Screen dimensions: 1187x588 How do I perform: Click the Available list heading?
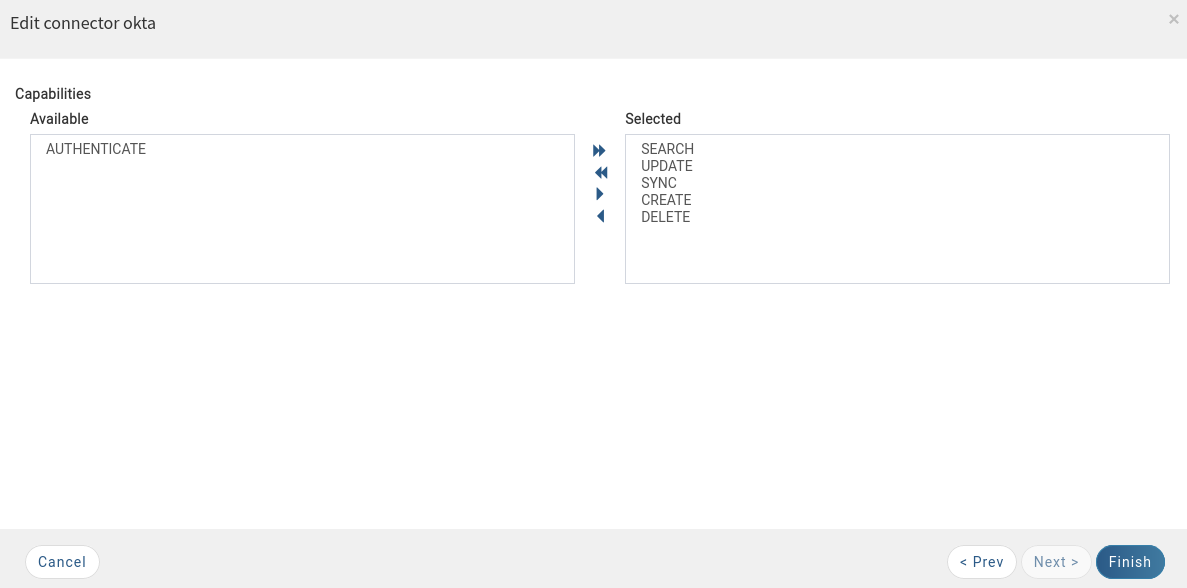[x=59, y=119]
